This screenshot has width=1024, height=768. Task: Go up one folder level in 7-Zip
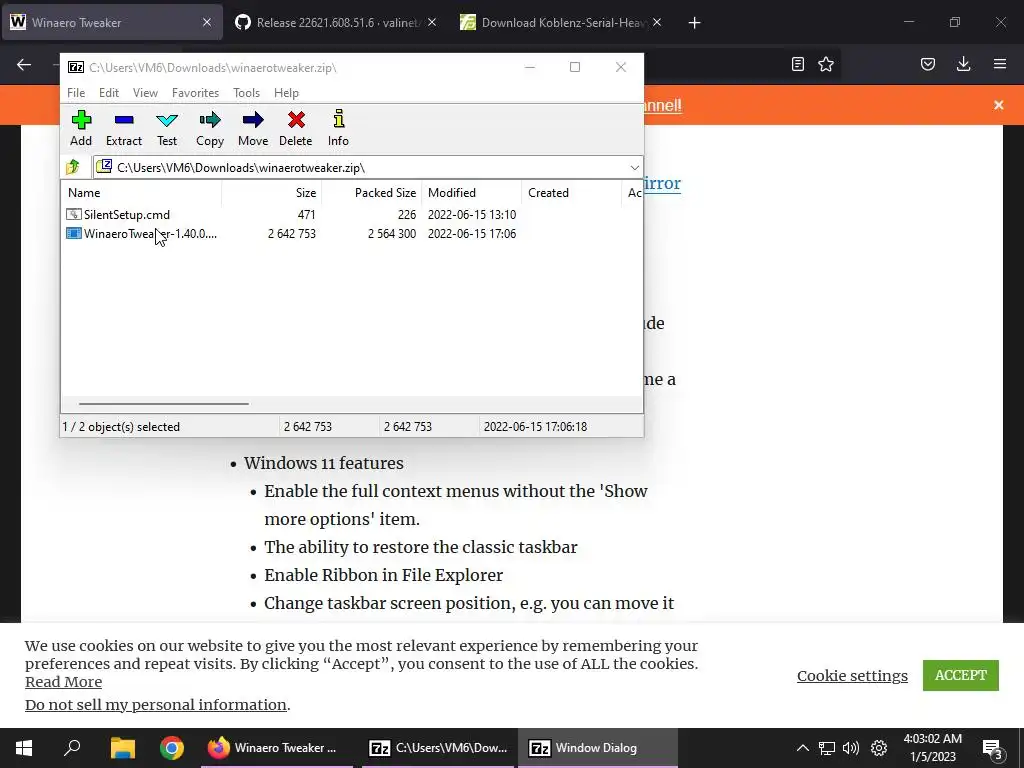72,167
